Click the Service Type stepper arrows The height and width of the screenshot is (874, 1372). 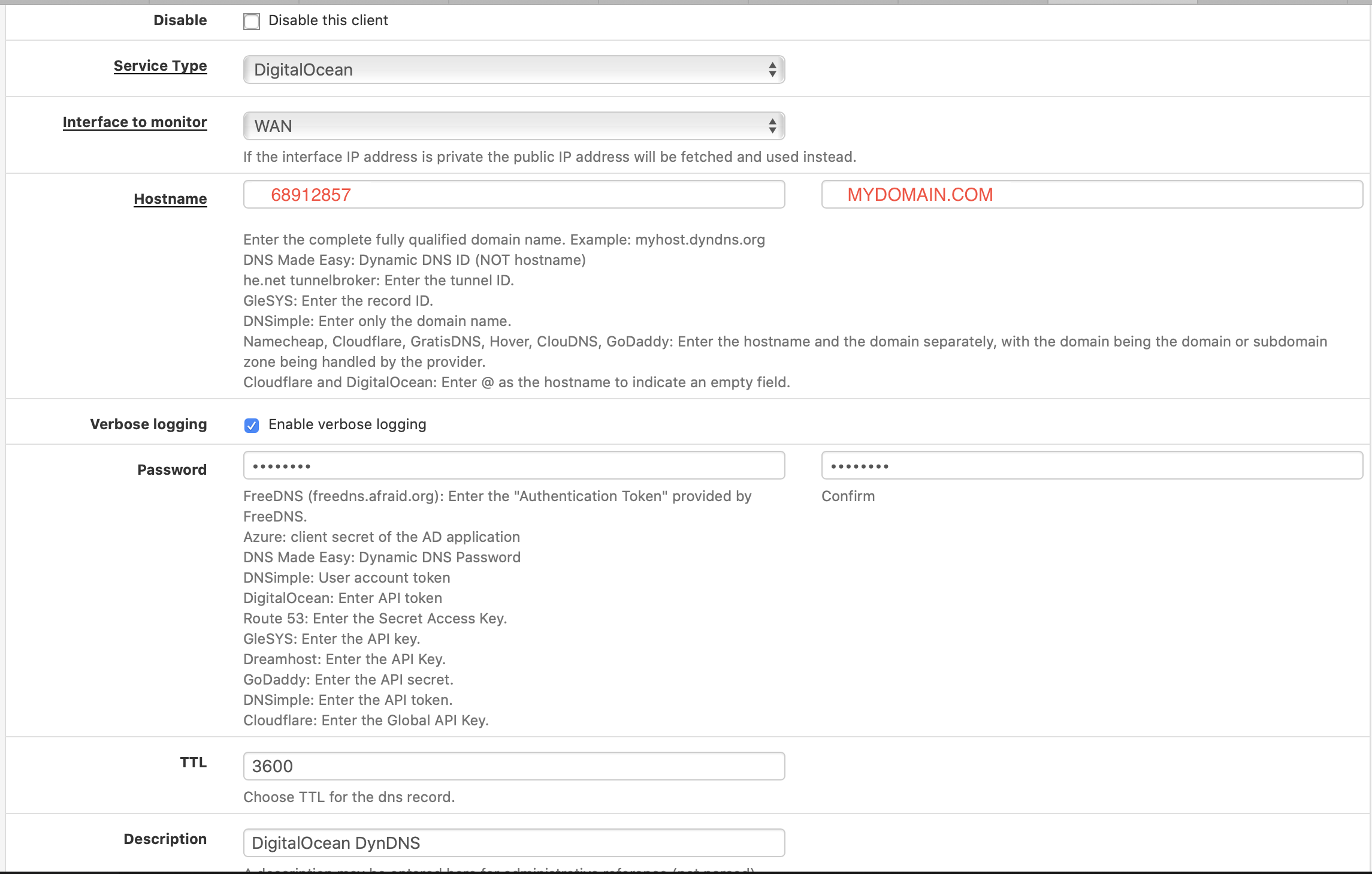(773, 70)
